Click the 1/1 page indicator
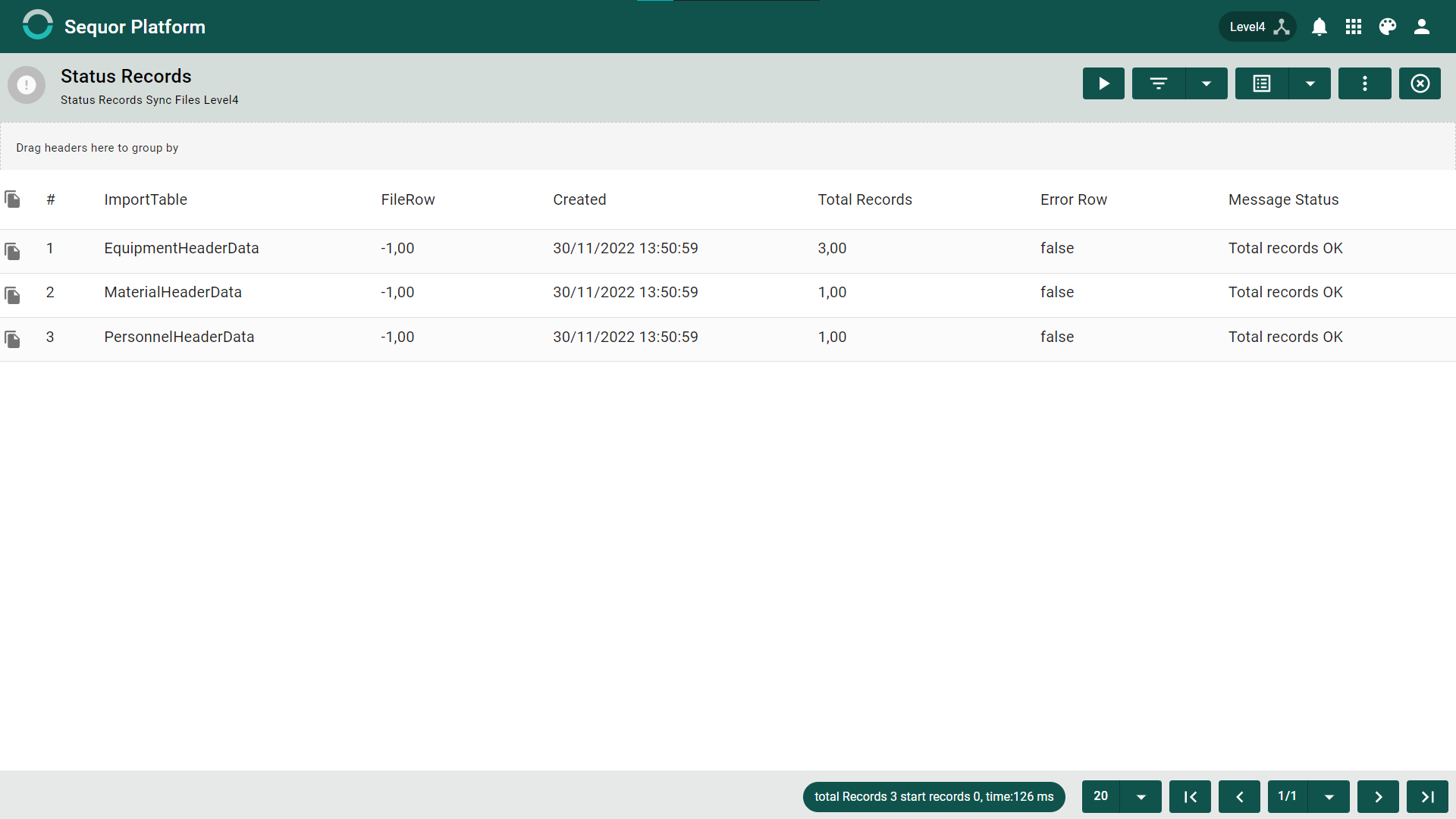Image resolution: width=1456 pixels, height=819 pixels. [x=1288, y=796]
